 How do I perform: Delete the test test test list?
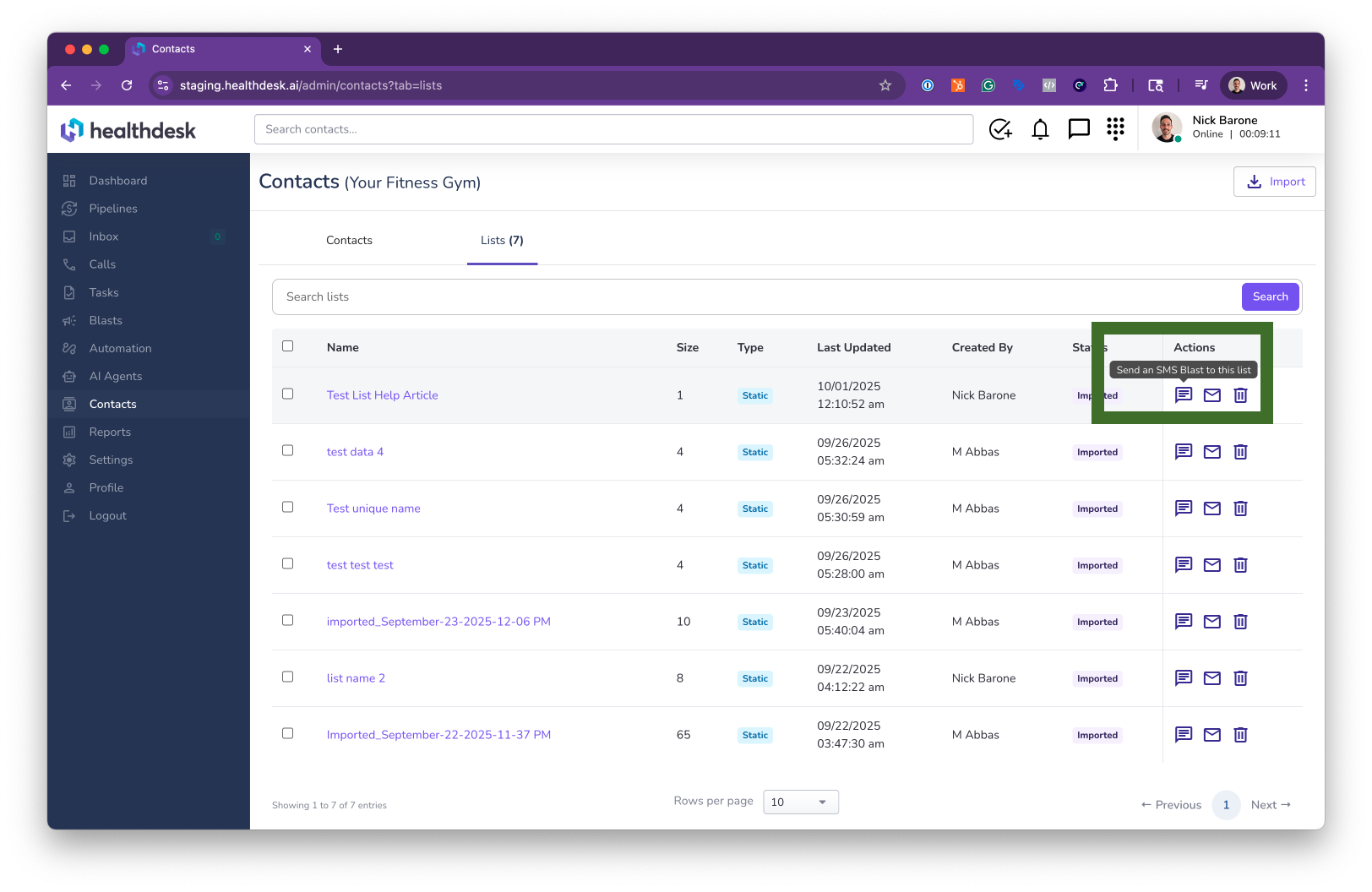[1240, 565]
